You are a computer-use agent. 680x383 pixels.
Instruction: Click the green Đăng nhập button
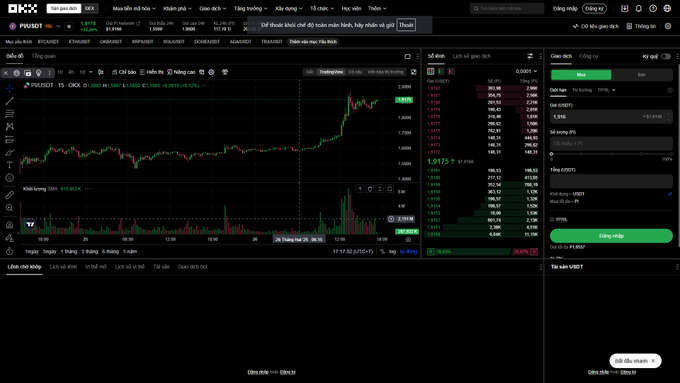click(x=611, y=236)
